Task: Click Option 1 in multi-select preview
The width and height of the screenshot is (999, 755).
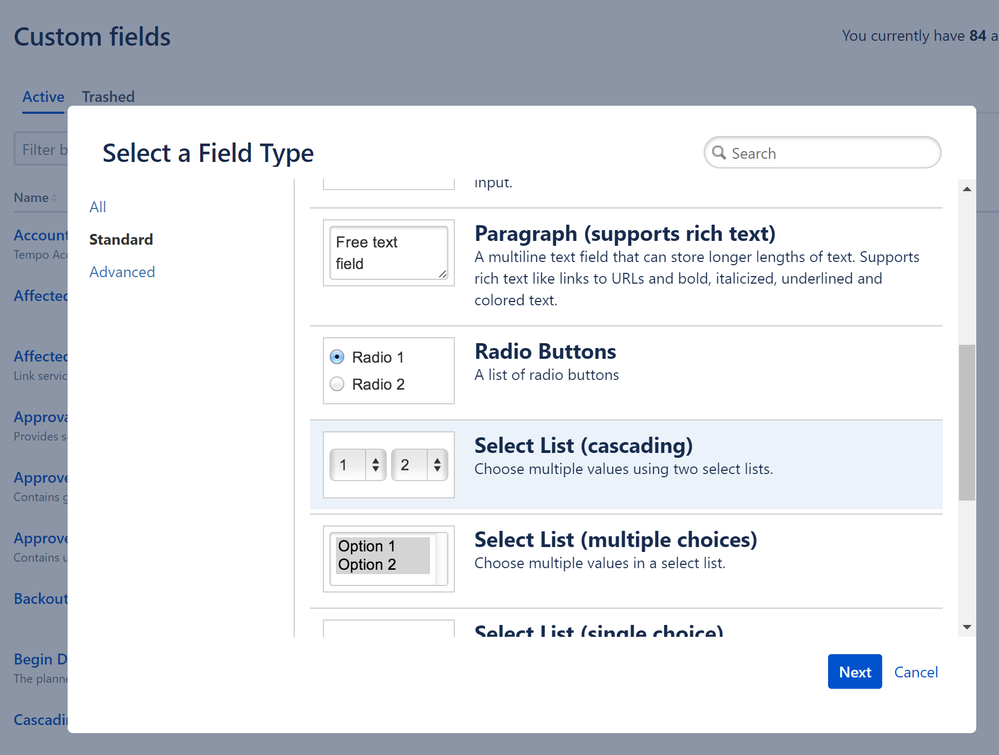Action: (367, 546)
